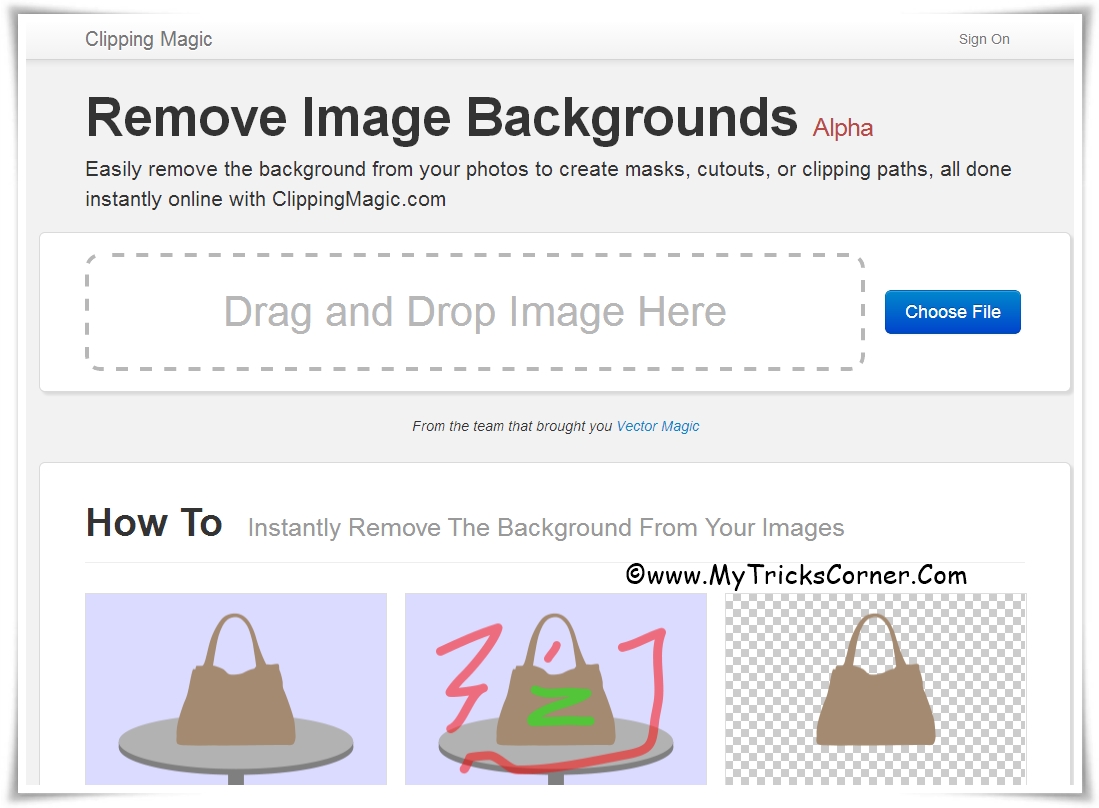Click the Choose File button
Viewport: 1099px width, 808px height.
pyautogui.click(x=951, y=311)
